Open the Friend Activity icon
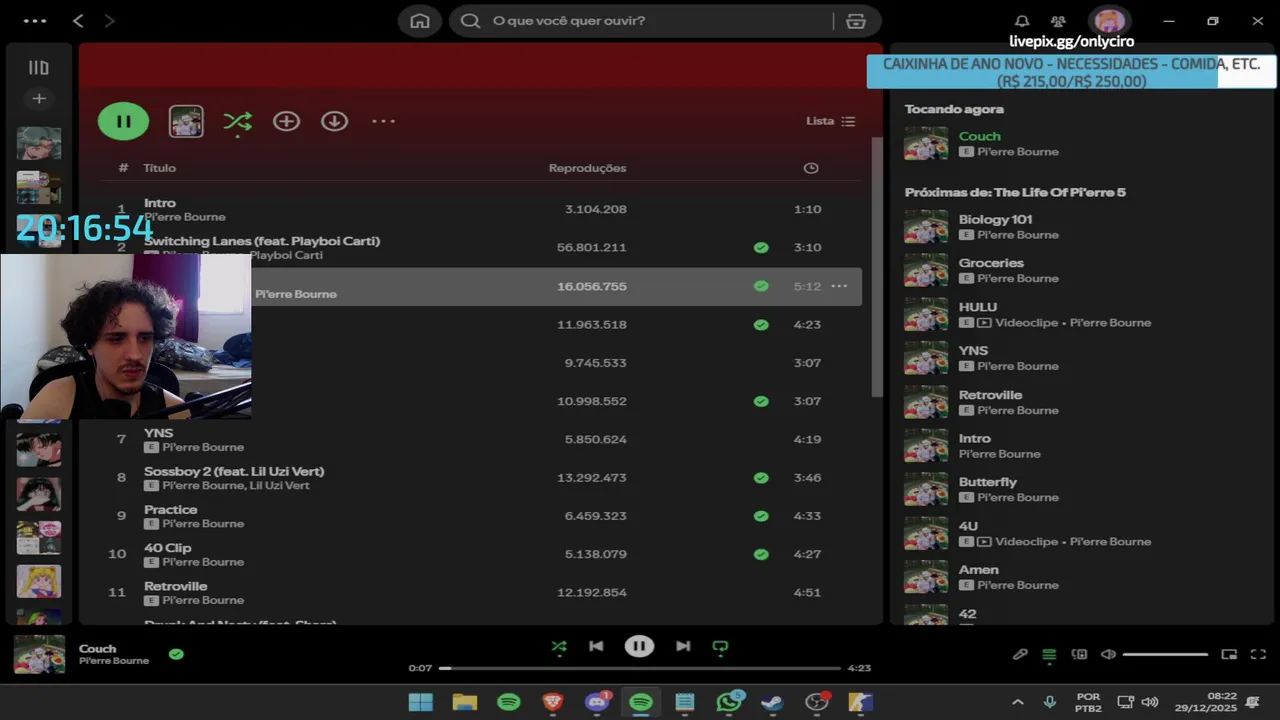The image size is (1280, 720). tap(1058, 21)
